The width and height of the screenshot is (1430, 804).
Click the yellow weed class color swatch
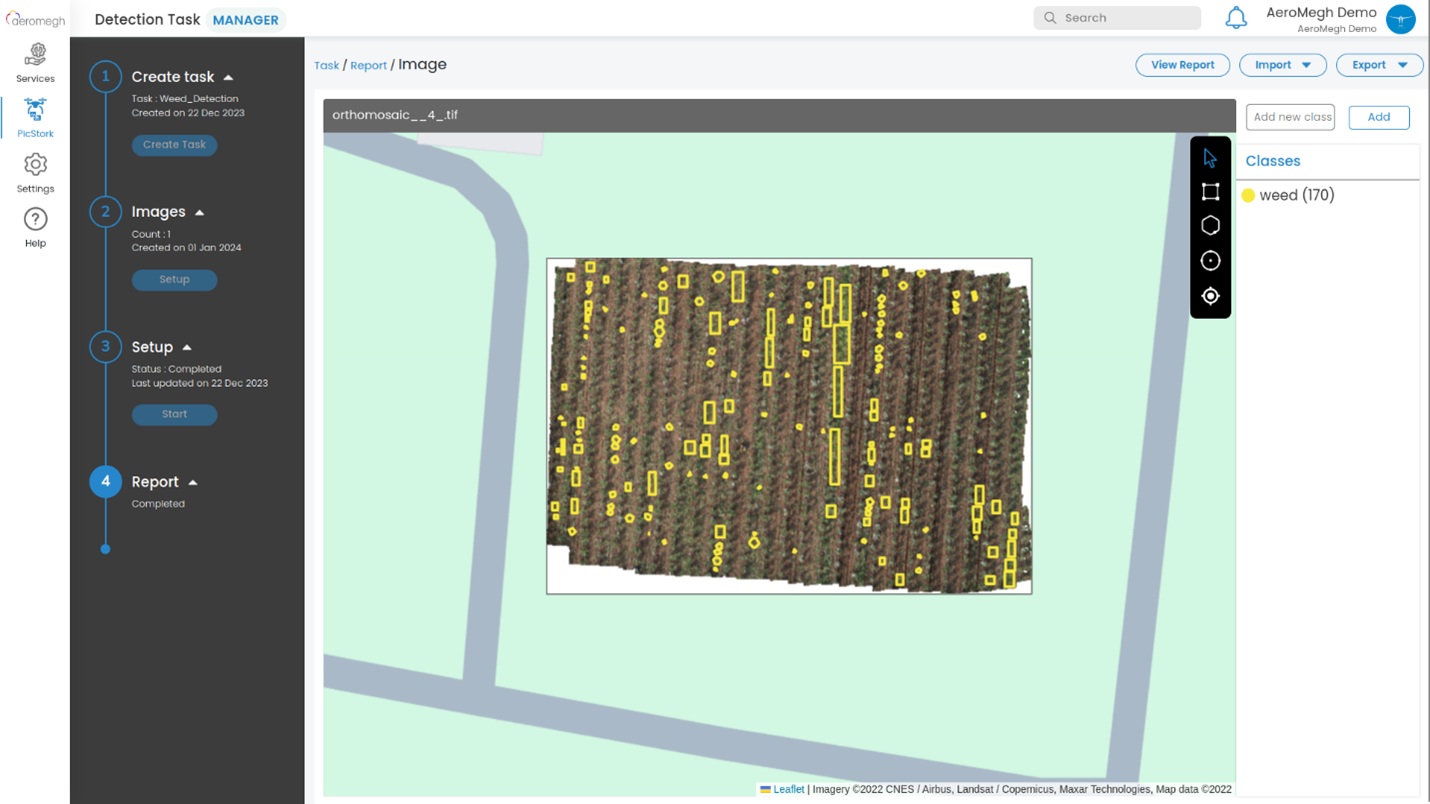[x=1248, y=196]
